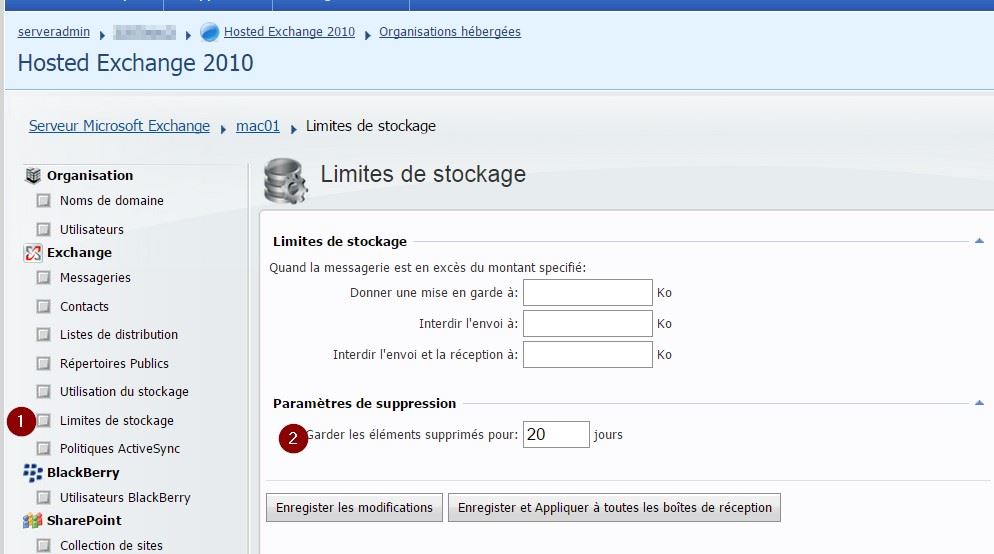This screenshot has width=994, height=554.
Task: Click Enregister et Appliquer à toutes button
Action: click(614, 508)
